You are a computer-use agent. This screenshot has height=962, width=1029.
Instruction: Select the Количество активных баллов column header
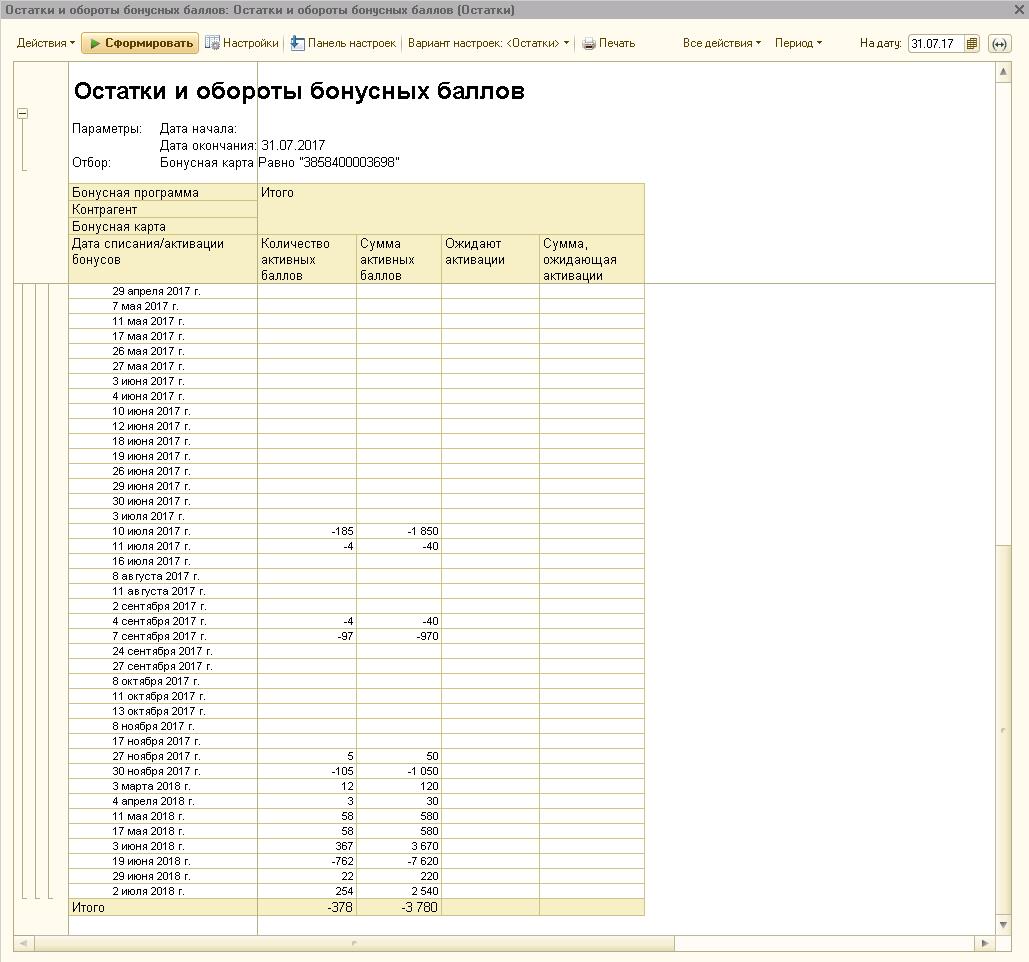(307, 259)
